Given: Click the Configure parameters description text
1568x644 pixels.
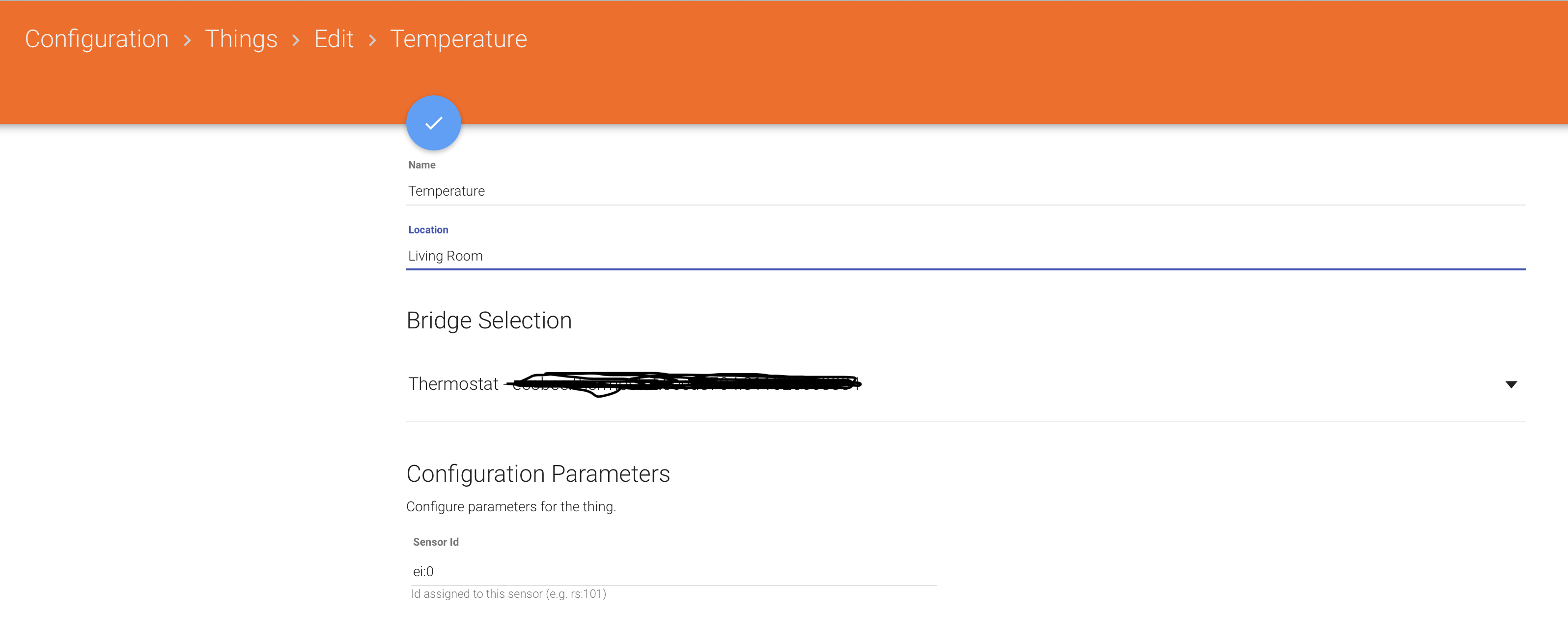Looking at the screenshot, I should [x=511, y=507].
